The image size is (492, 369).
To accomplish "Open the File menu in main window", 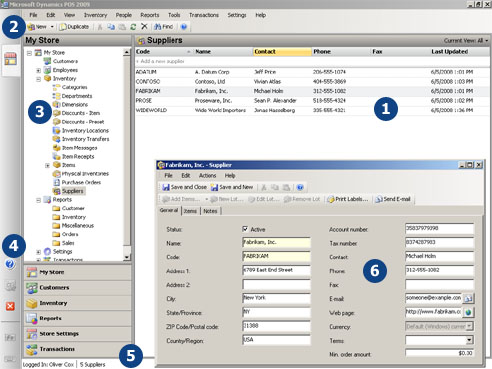I will [x=33, y=15].
